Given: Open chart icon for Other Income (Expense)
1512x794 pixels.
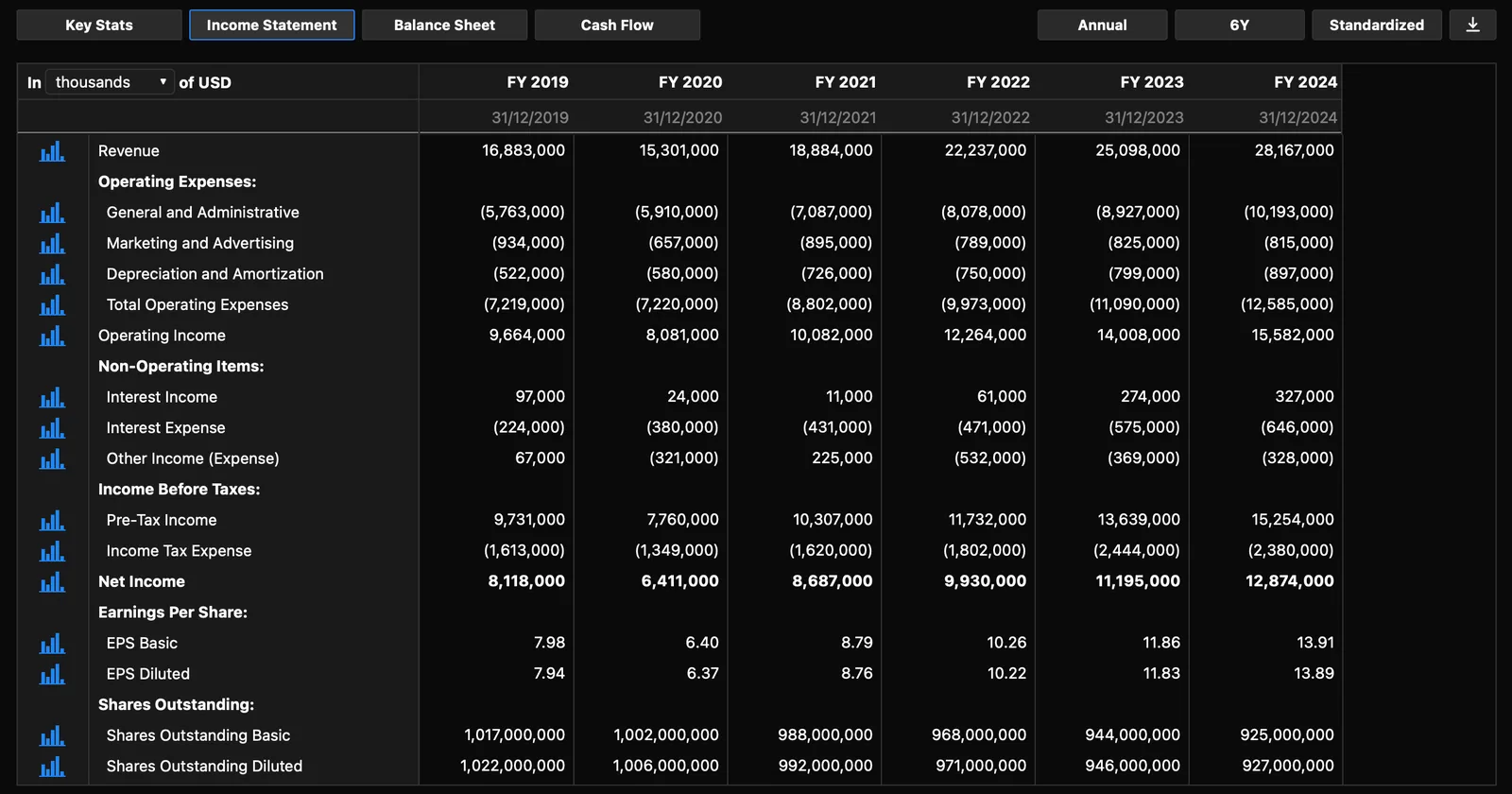Looking at the screenshot, I should tap(52, 458).
